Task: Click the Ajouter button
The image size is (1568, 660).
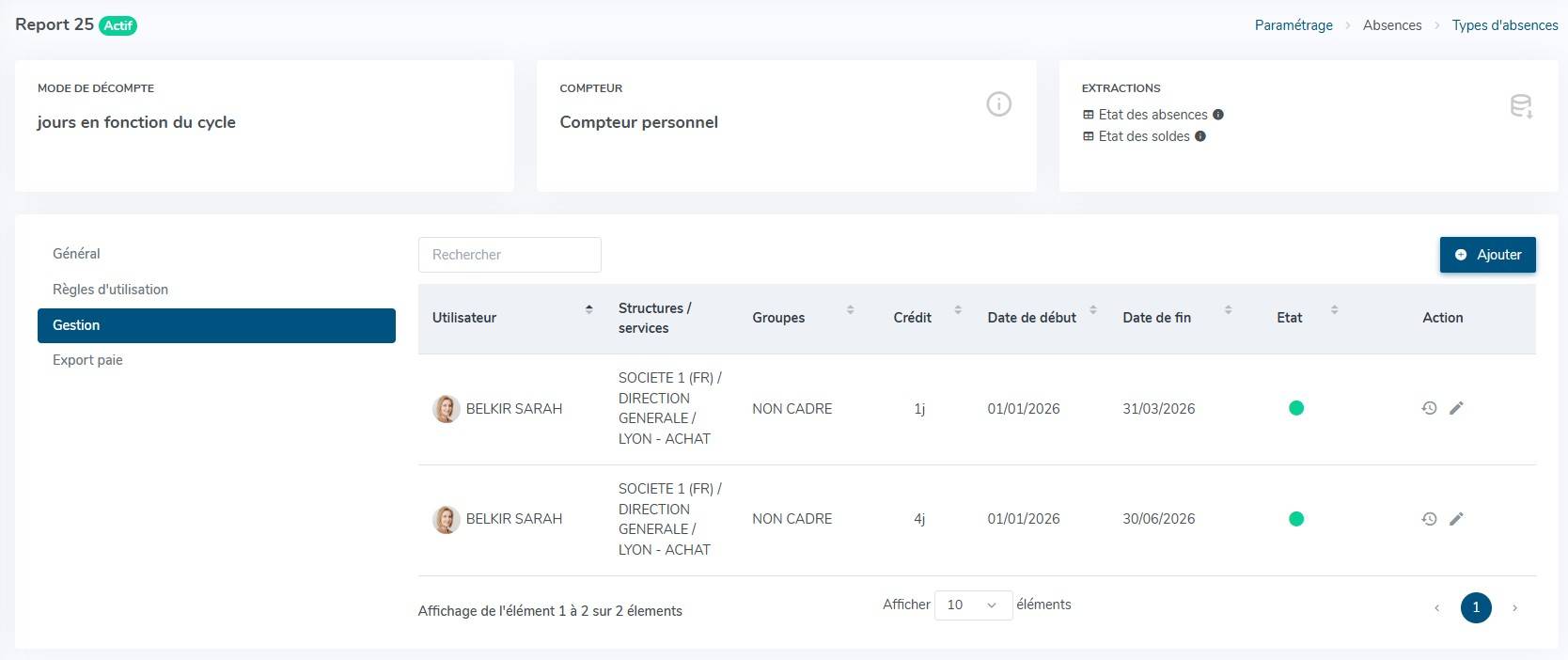Action: [x=1487, y=255]
